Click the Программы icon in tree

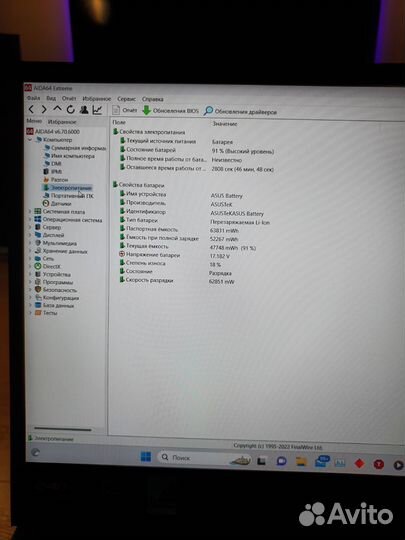click(x=38, y=282)
